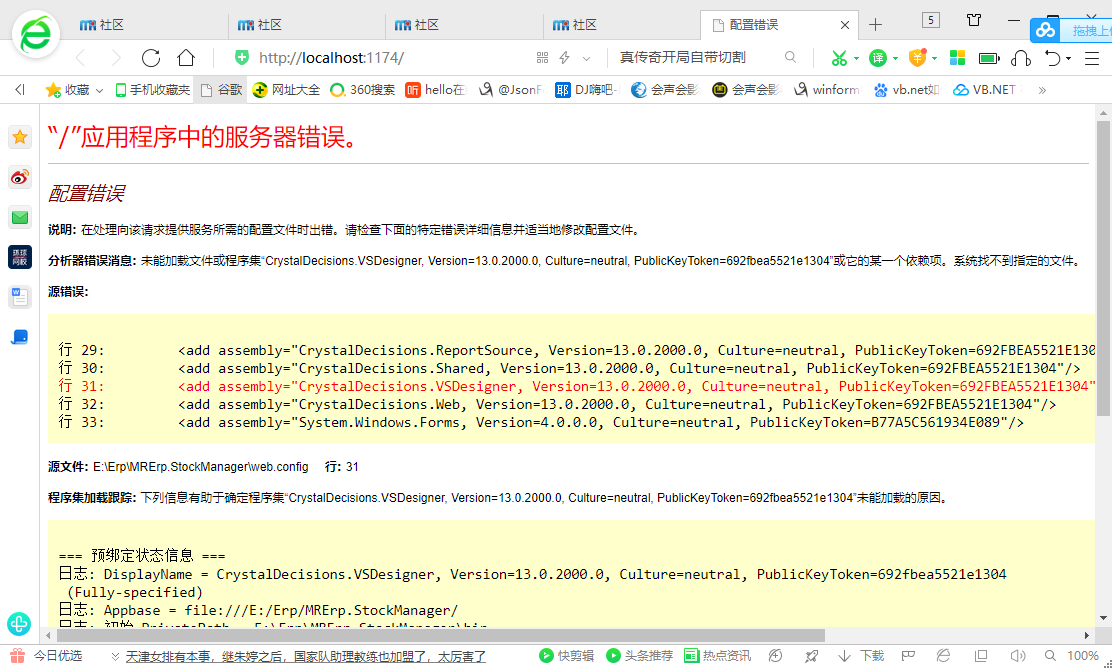Click the yuan shield wallet icon

click(x=918, y=58)
